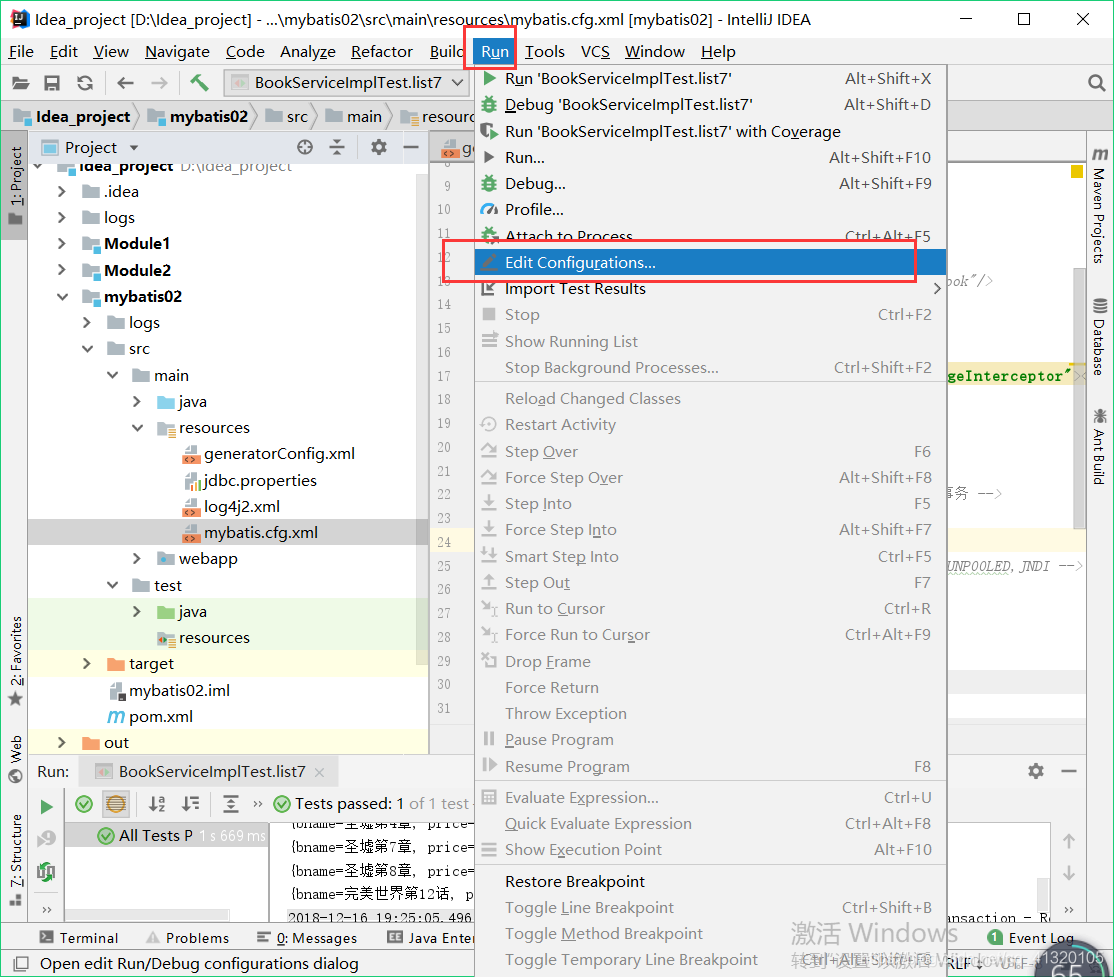Open Search Everywhere magnifier icon
The height and width of the screenshot is (977, 1114).
pos(1096,83)
